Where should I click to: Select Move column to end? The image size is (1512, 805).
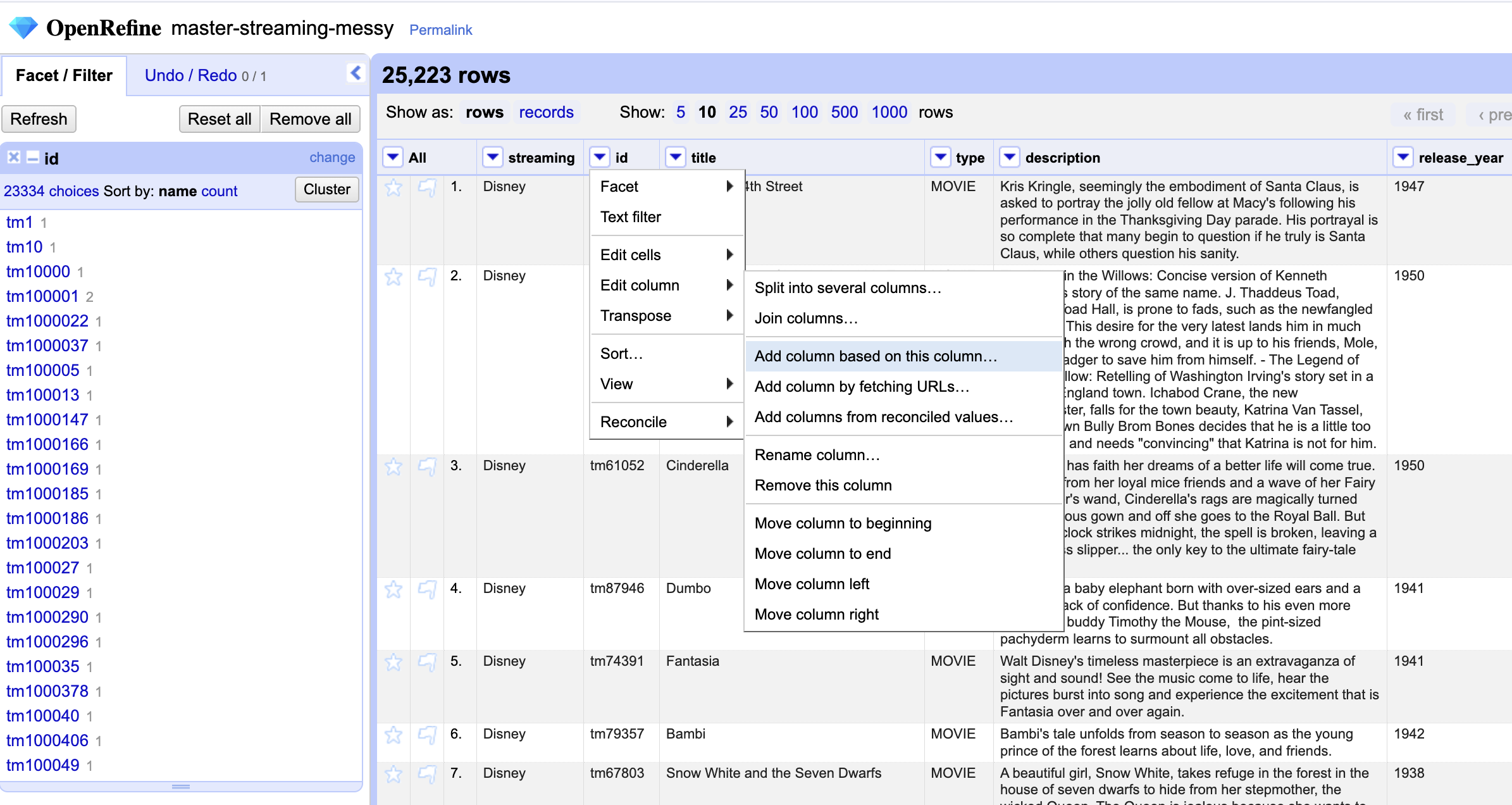point(903,553)
